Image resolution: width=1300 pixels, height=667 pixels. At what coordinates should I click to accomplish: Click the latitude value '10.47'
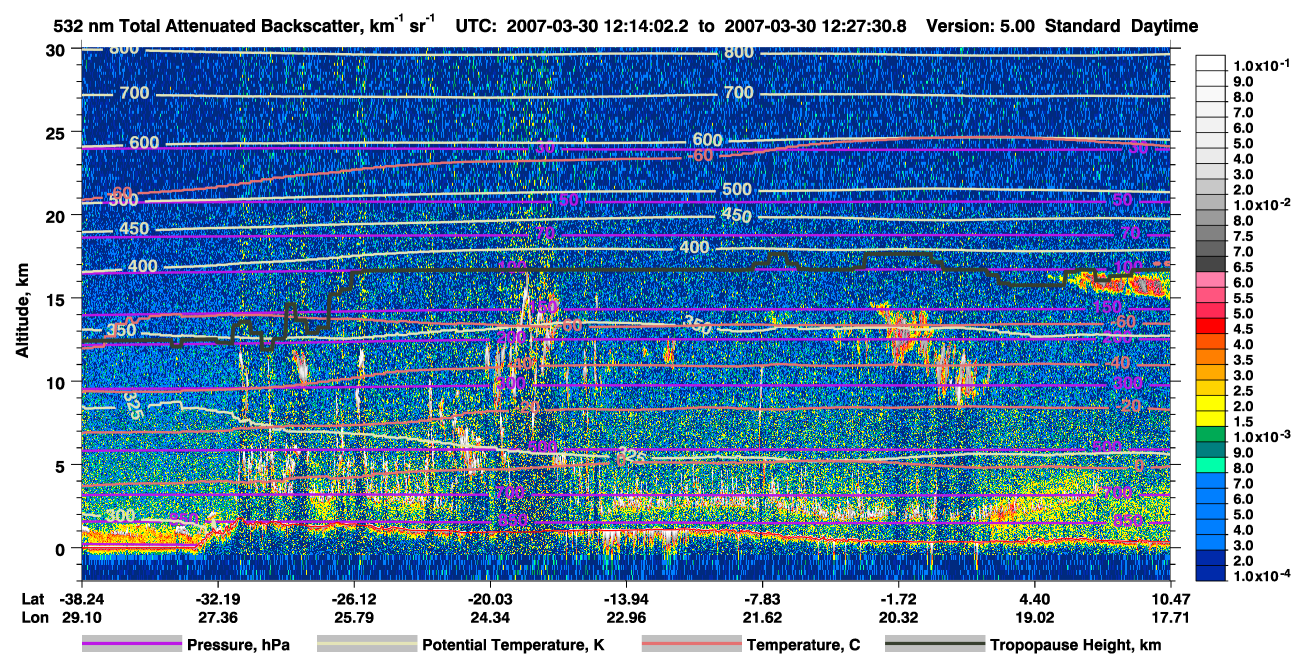pos(1170,598)
